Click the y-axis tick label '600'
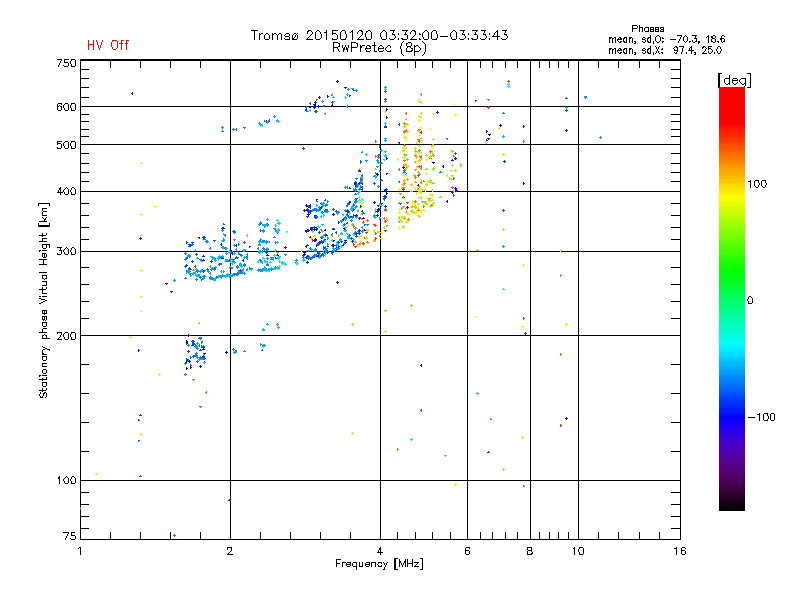 66,107
